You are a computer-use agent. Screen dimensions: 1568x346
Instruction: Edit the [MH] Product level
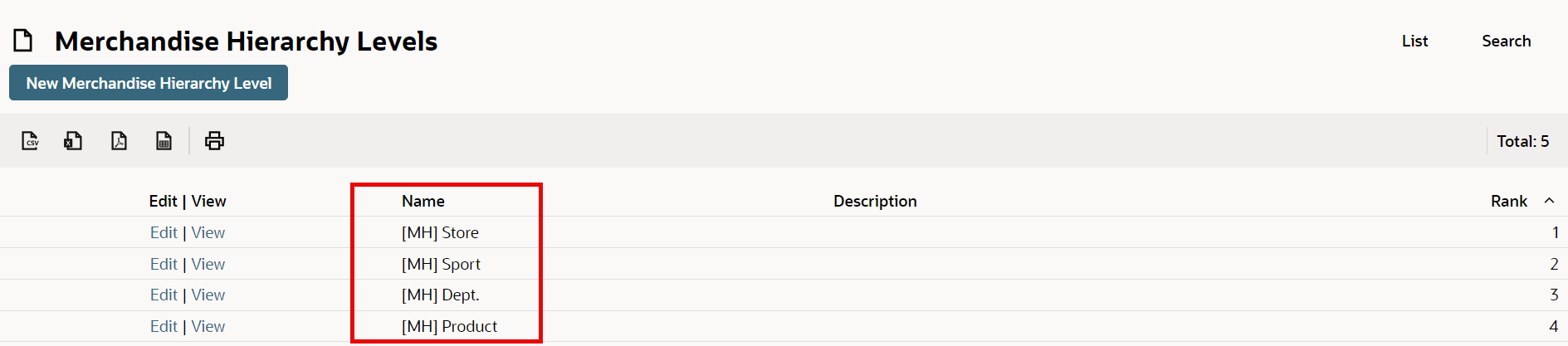[164, 326]
